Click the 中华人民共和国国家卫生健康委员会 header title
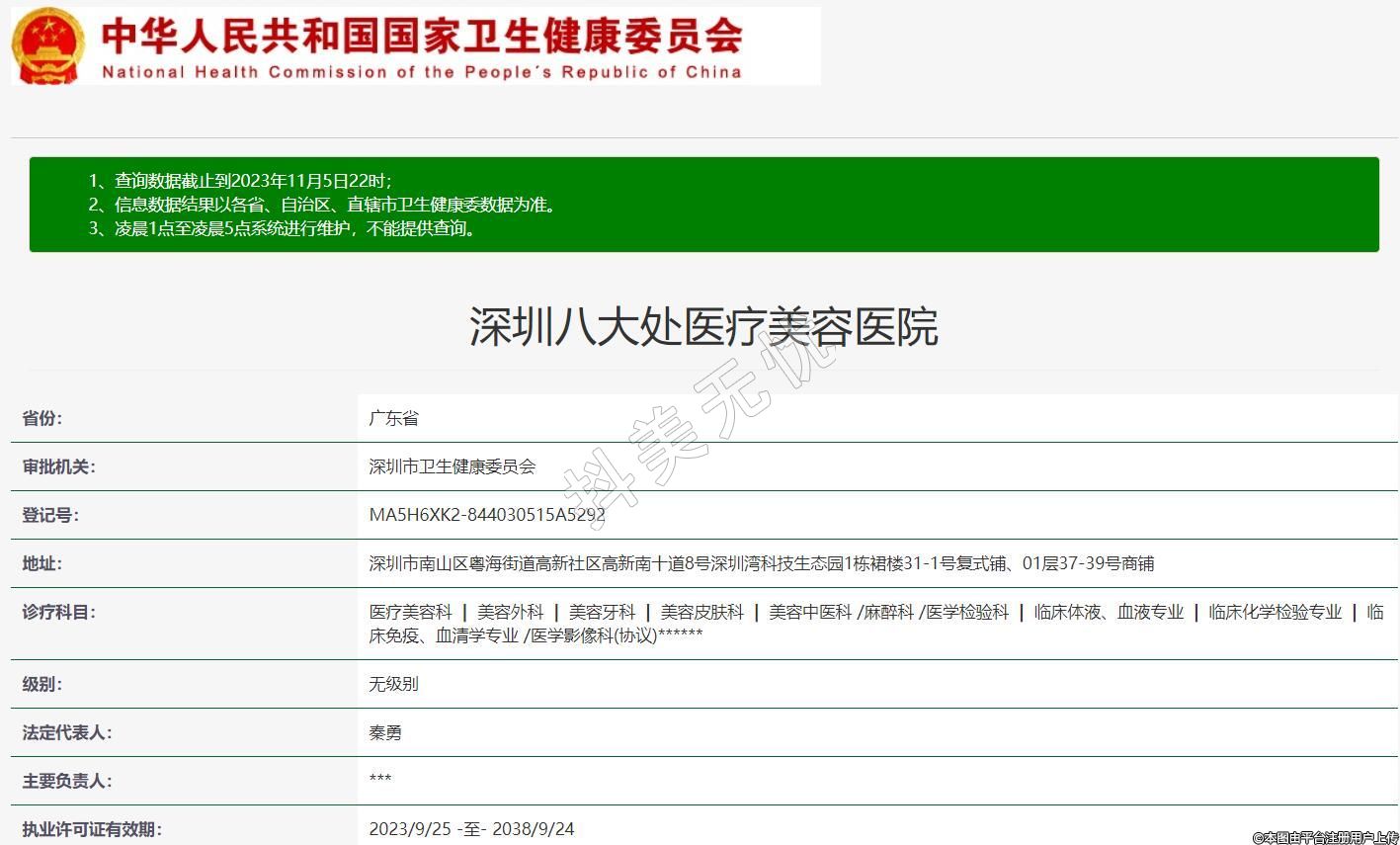1400x845 pixels. tap(422, 36)
